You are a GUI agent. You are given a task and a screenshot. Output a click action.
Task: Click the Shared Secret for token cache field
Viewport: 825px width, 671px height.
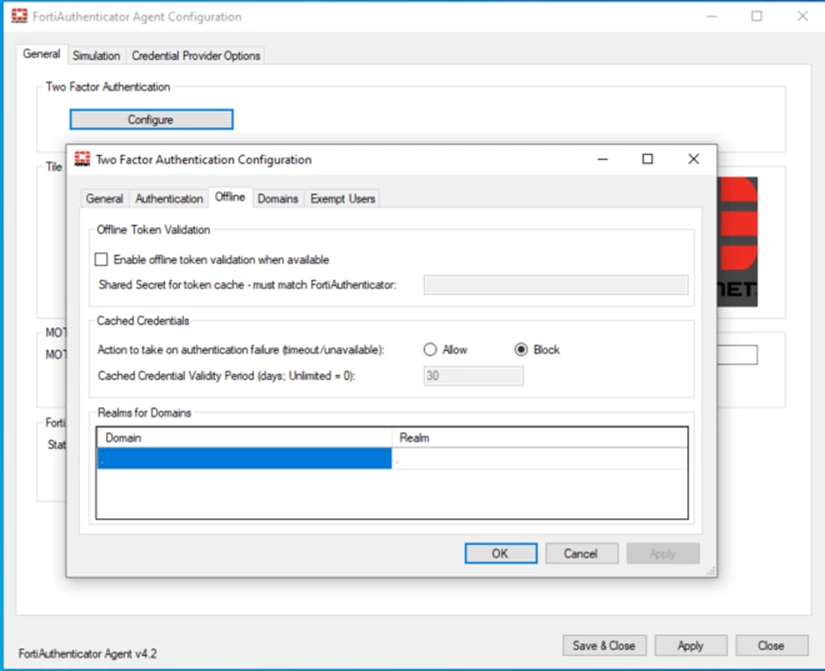(x=556, y=285)
